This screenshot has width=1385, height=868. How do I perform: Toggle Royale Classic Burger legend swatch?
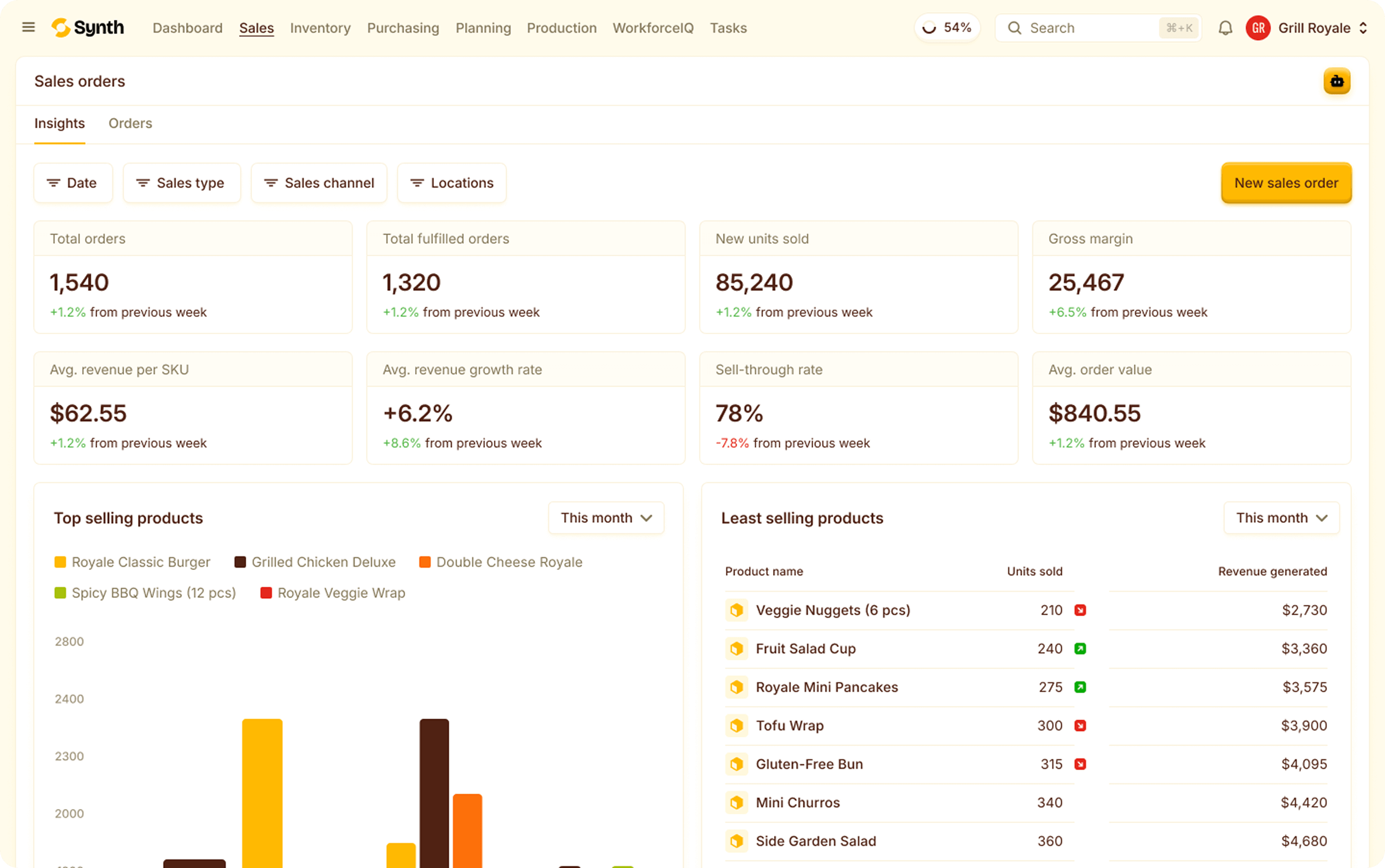point(60,562)
